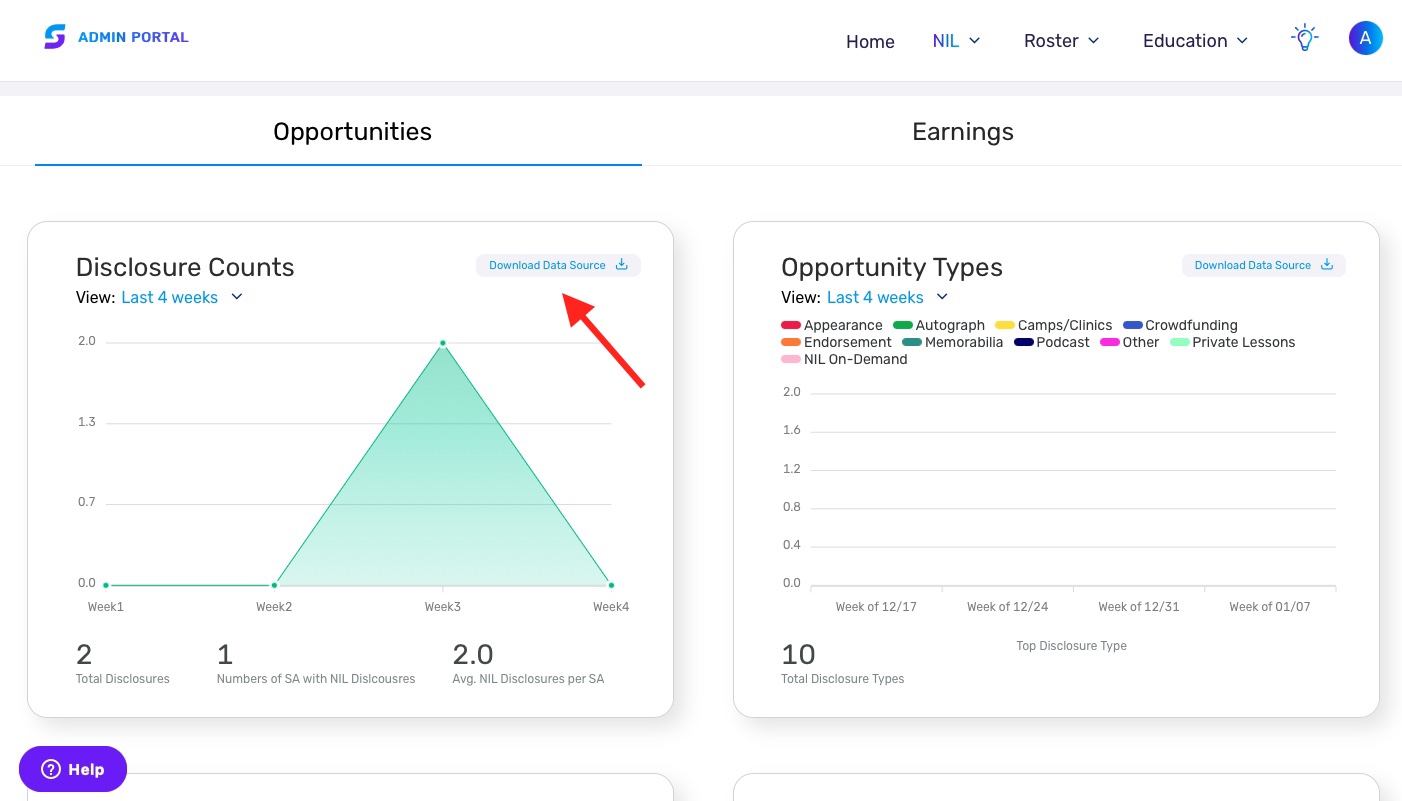
Task: Click the ADMIN PORTAL title text
Action: pyautogui.click(x=133, y=37)
